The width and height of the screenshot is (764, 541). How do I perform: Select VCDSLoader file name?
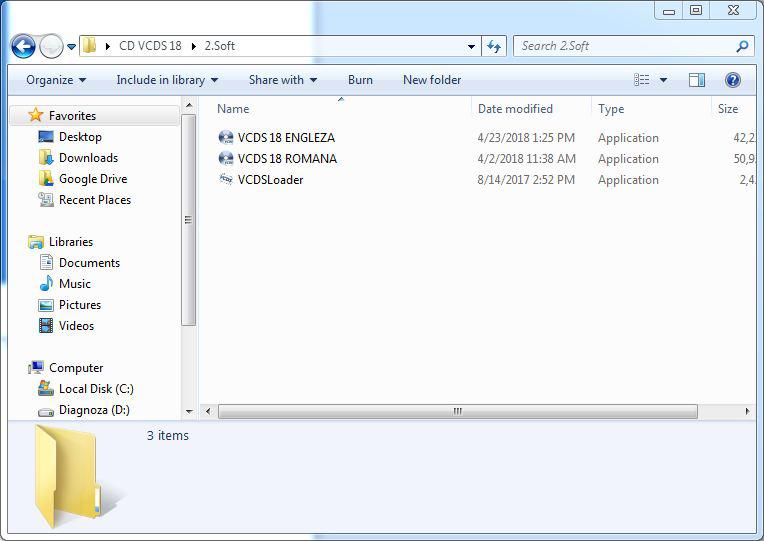(270, 180)
